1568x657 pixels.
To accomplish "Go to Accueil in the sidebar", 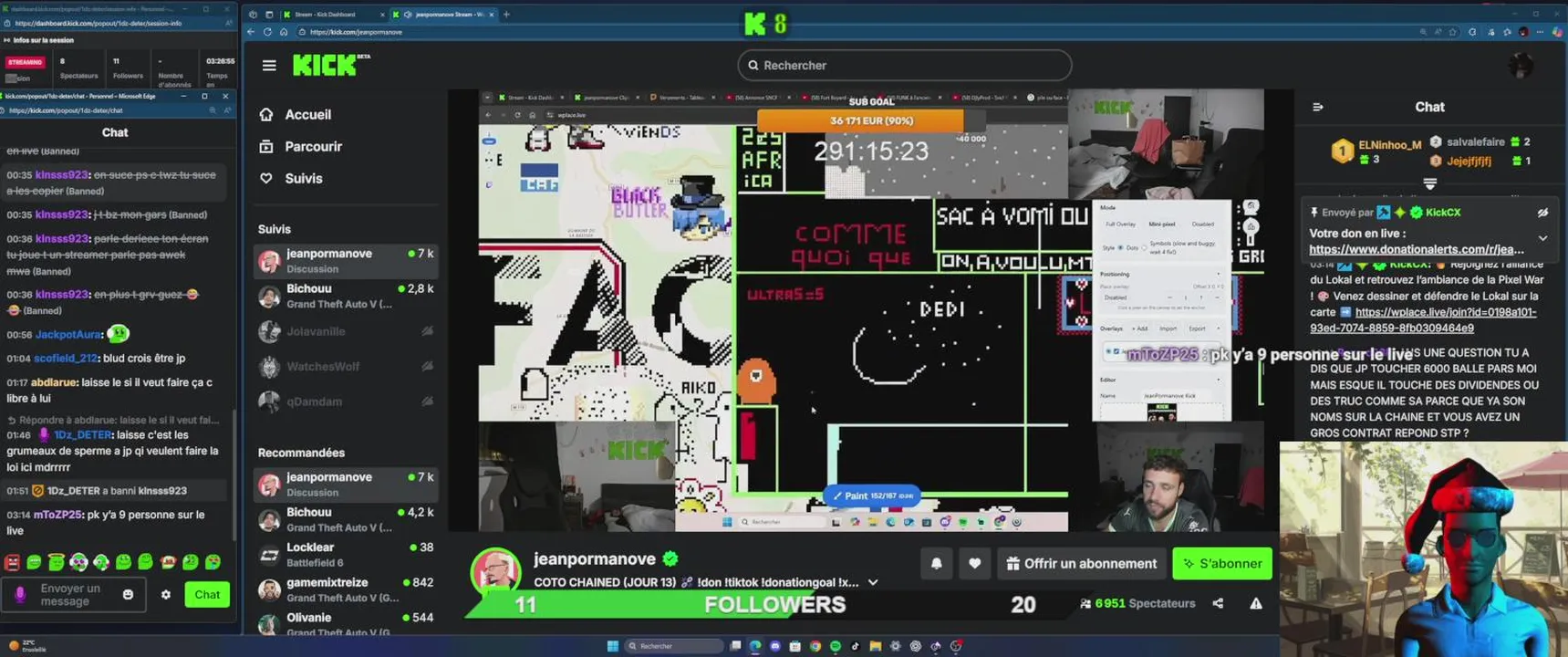I will pos(296,115).
